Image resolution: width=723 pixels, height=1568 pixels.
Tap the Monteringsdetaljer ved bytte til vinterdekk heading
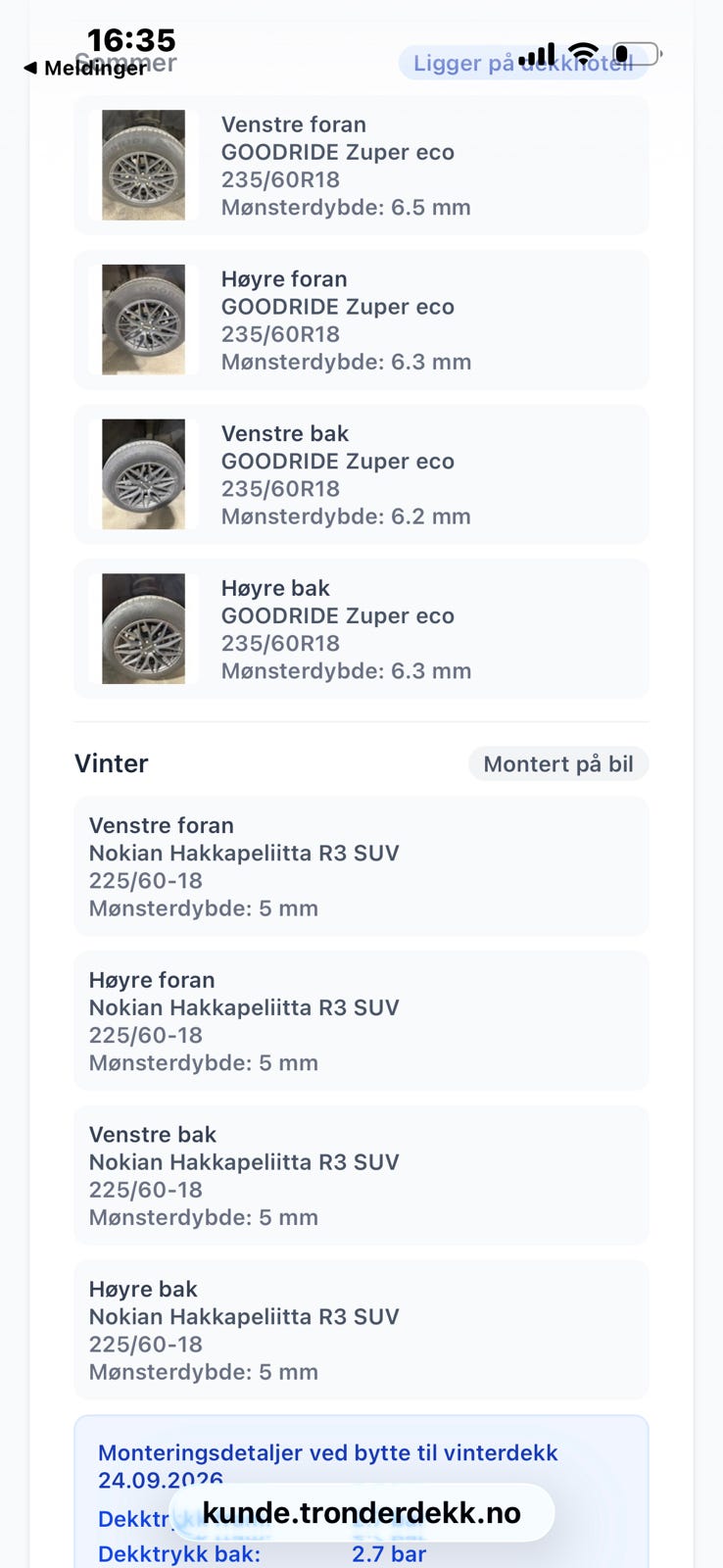328,1466
